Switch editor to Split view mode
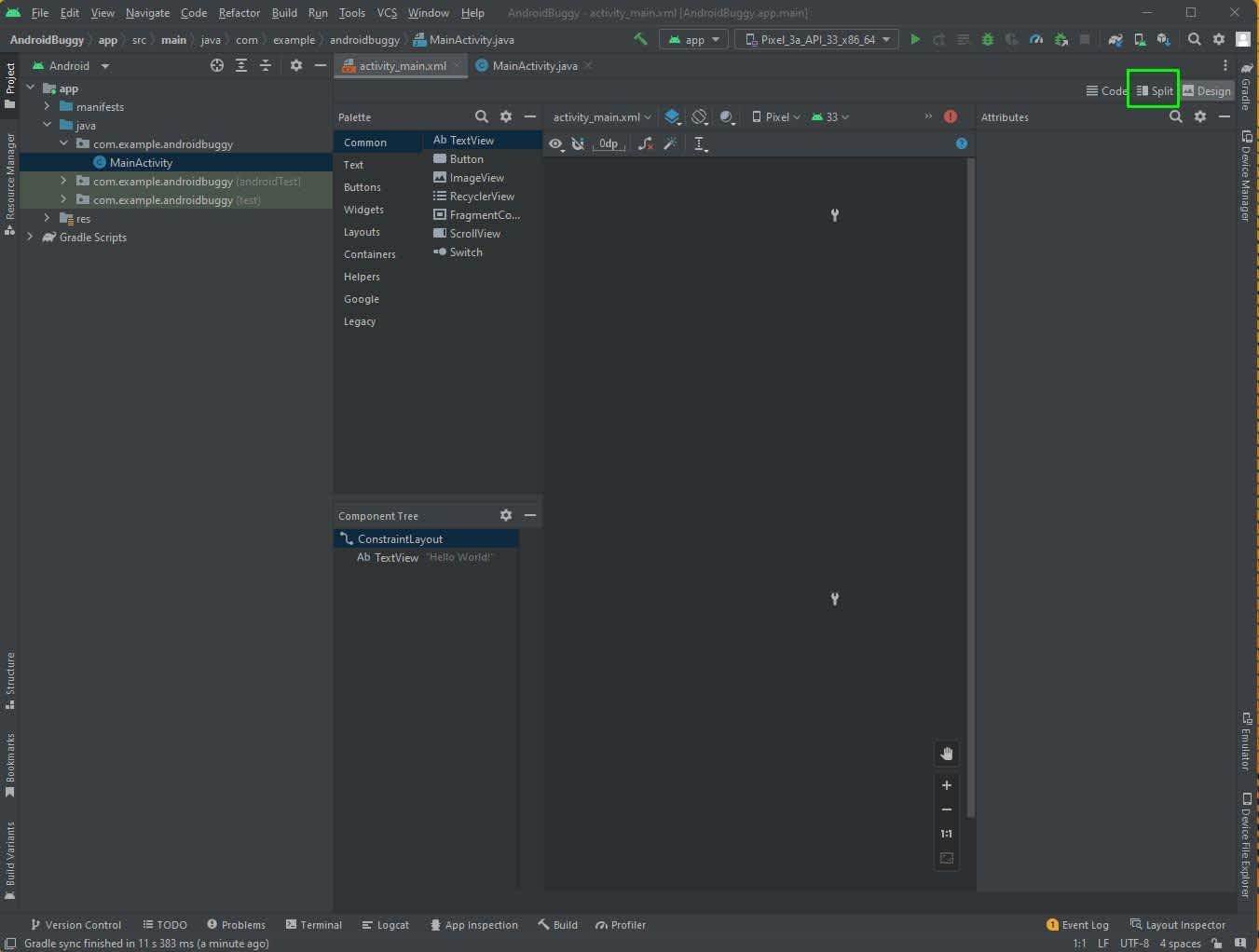Image resolution: width=1259 pixels, height=952 pixels. point(1155,90)
